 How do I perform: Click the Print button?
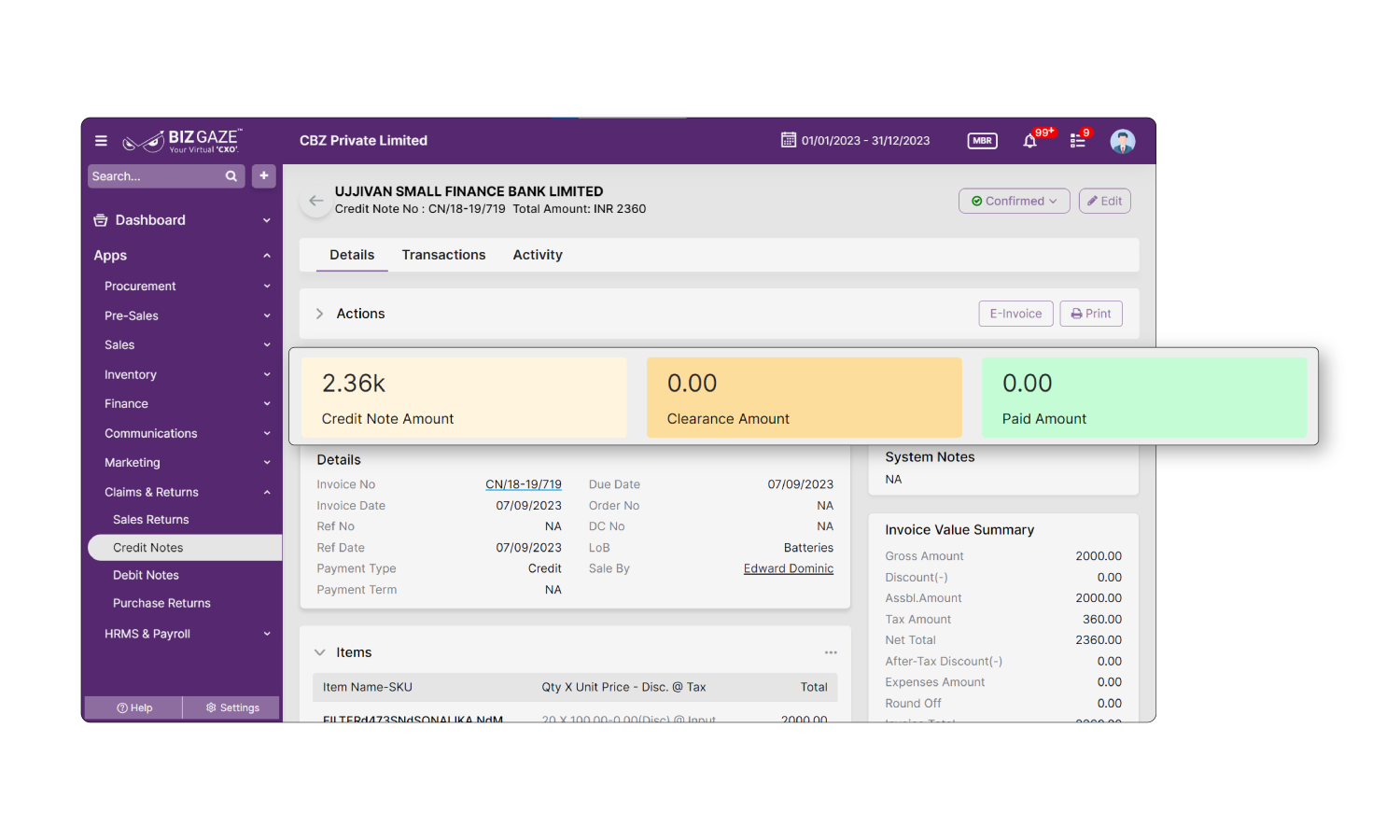[x=1091, y=314]
